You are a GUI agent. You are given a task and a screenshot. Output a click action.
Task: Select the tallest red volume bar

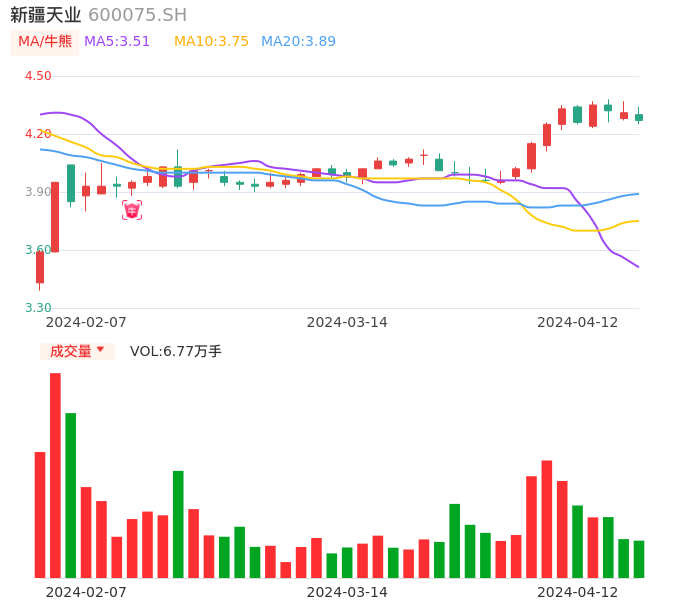(55, 475)
